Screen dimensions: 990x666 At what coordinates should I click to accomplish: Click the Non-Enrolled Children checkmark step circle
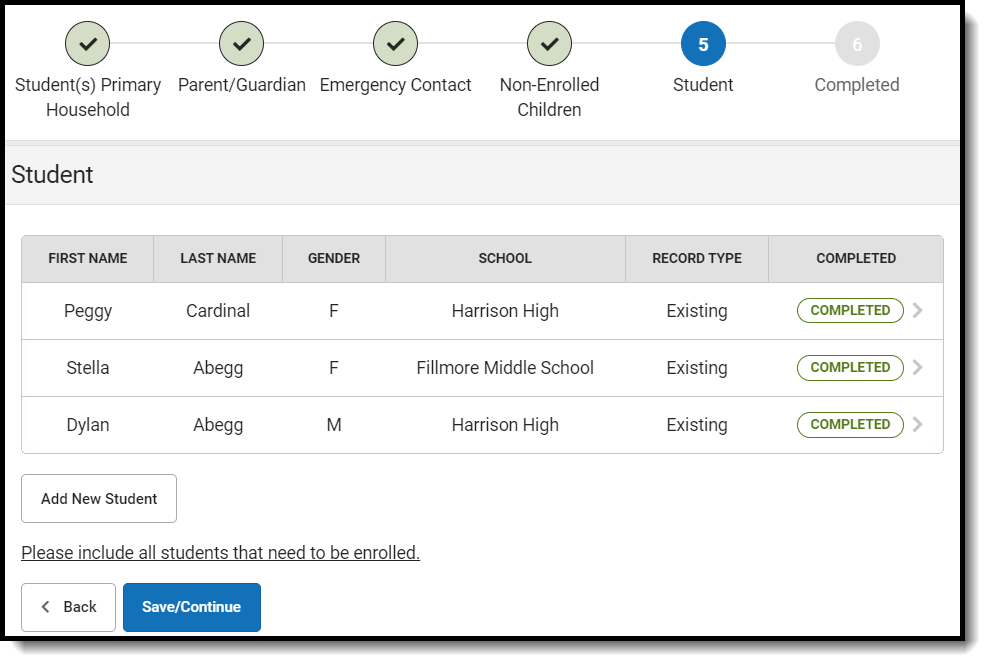point(549,44)
